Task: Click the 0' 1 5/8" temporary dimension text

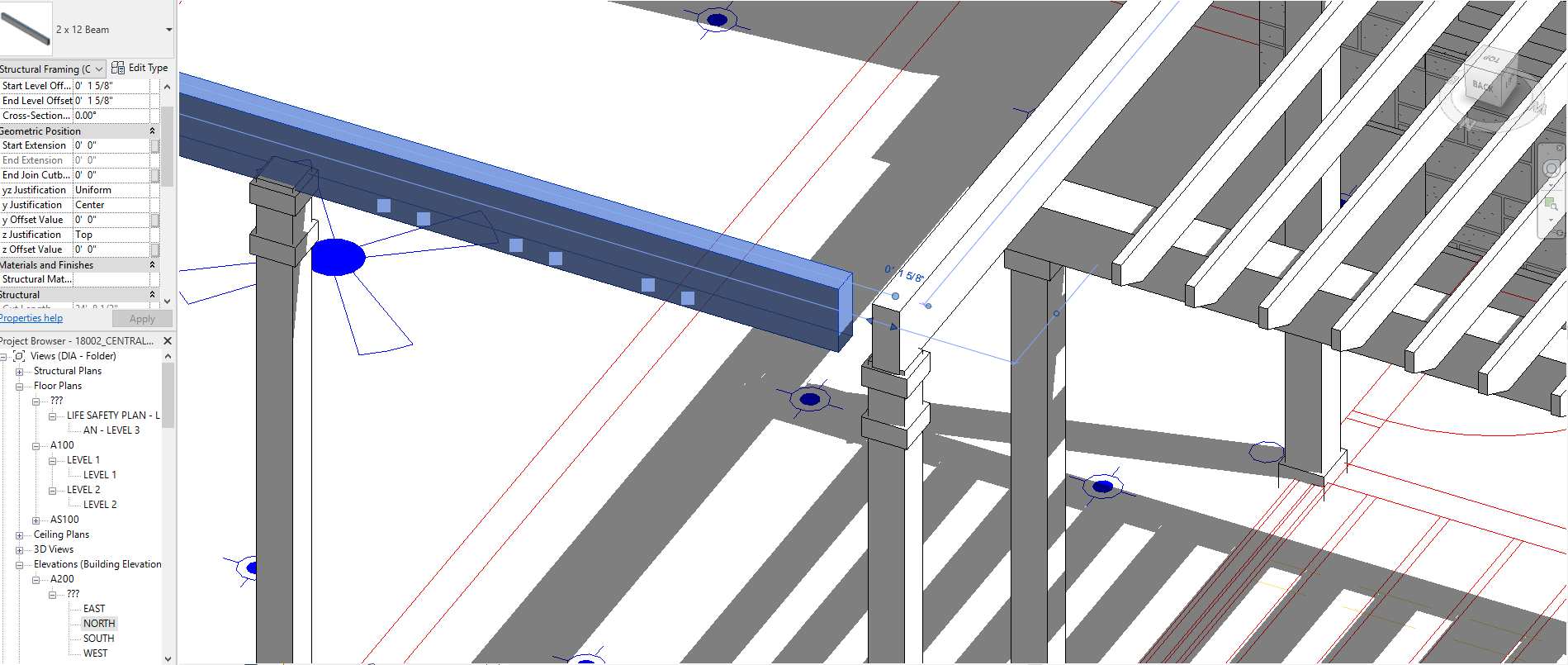Action: (905, 273)
